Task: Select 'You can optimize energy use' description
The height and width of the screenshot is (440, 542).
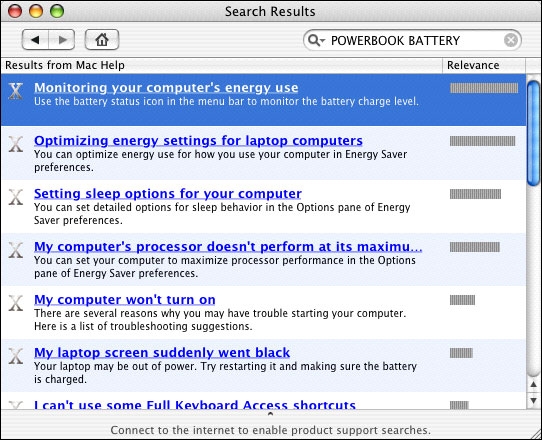Action: click(x=221, y=161)
